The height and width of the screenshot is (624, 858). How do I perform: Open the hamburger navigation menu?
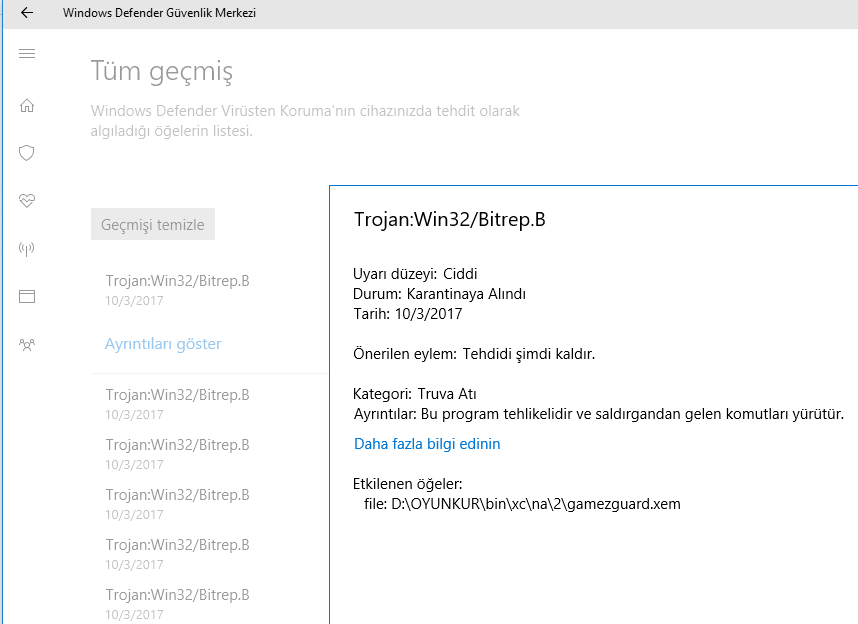(27, 54)
